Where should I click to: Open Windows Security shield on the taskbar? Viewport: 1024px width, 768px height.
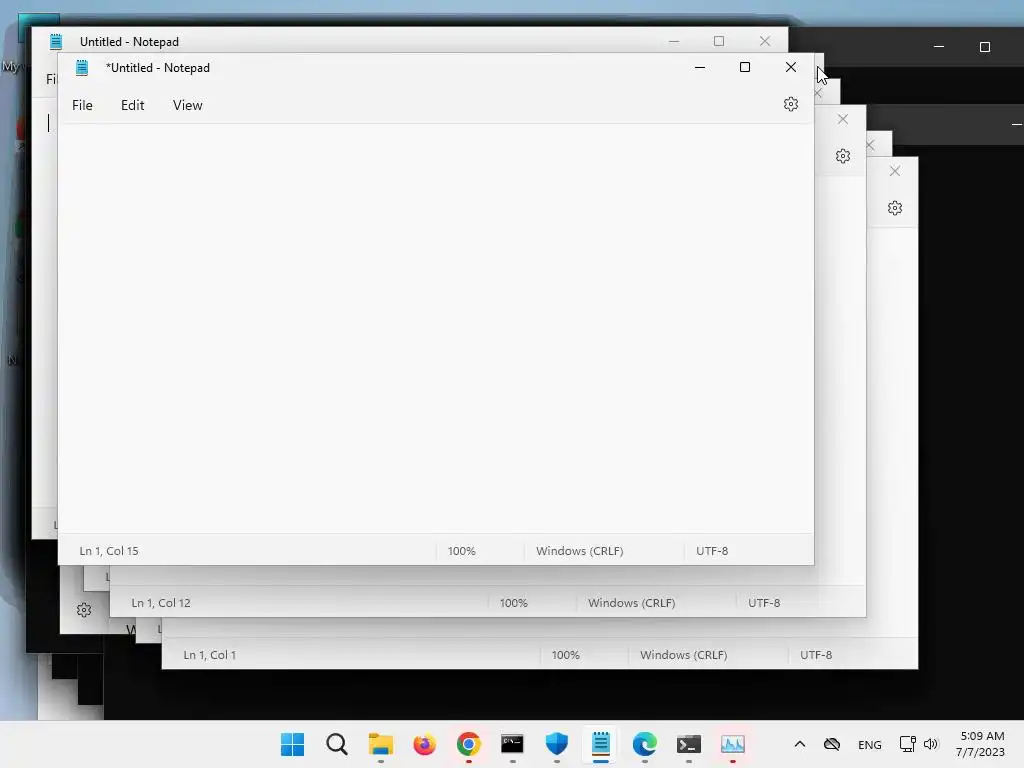coord(556,744)
